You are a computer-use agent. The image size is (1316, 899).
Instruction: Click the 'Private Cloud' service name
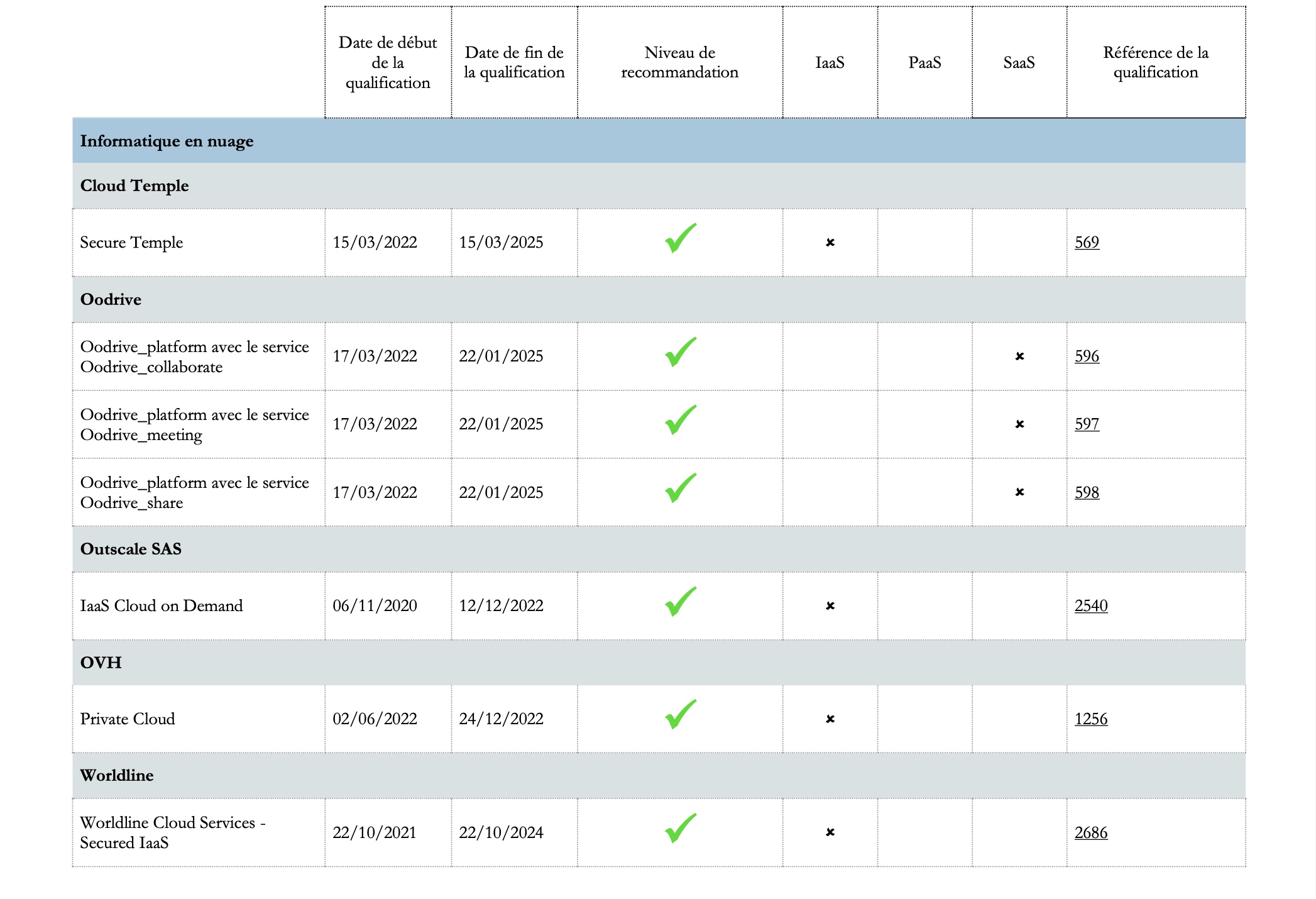tap(128, 719)
